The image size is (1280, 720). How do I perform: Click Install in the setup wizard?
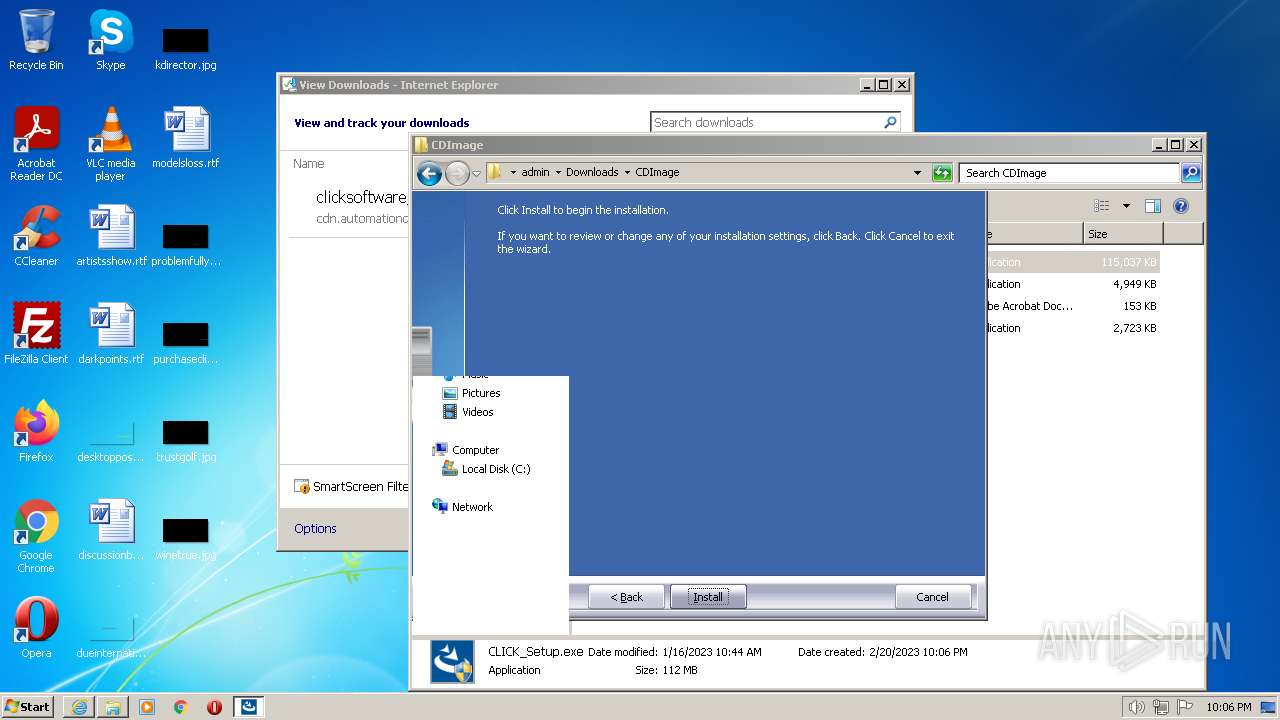click(x=708, y=597)
